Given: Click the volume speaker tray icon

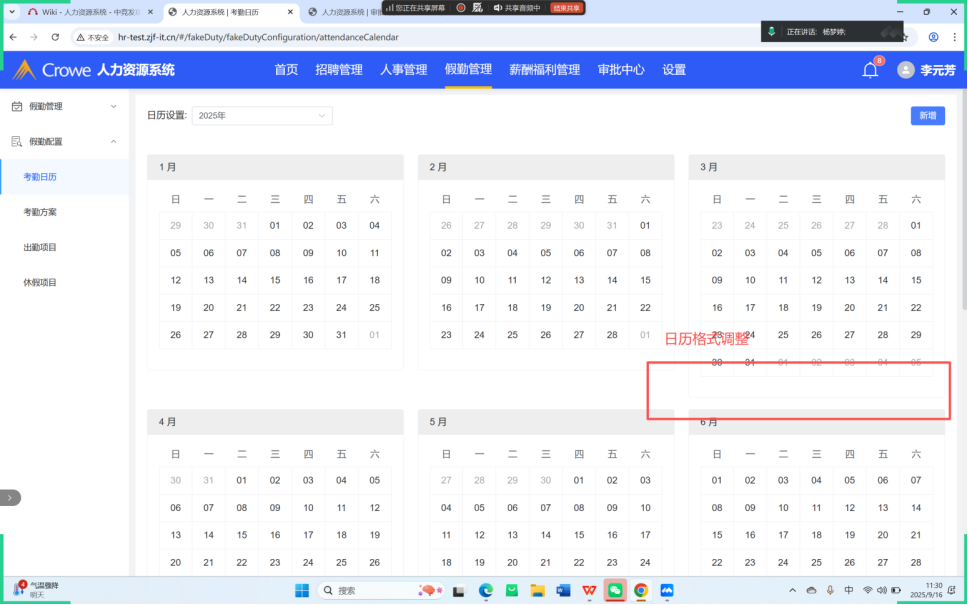Looking at the screenshot, I should (x=882, y=591).
